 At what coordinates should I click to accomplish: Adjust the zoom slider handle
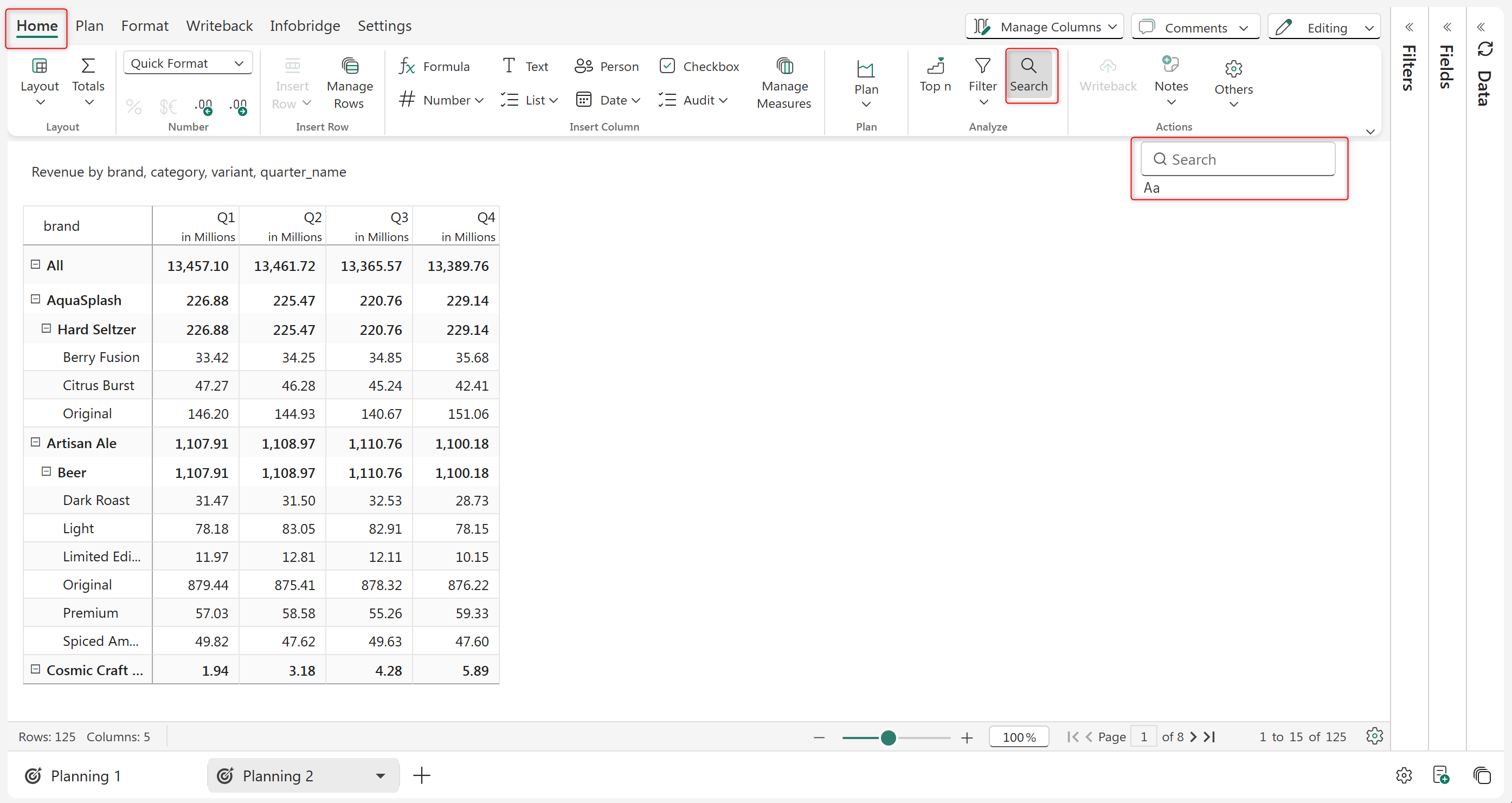(x=888, y=737)
